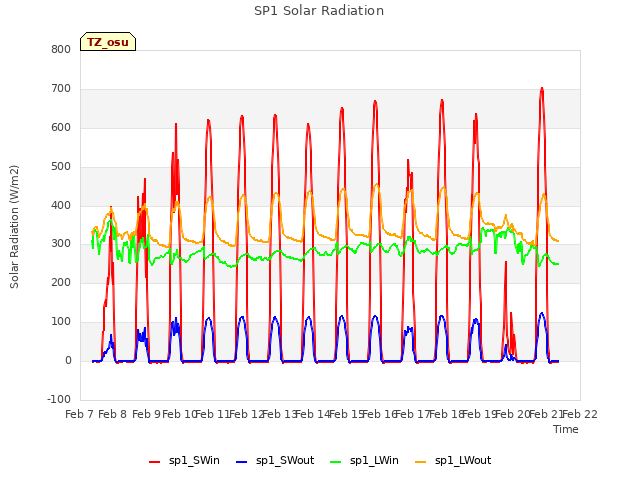Click the 700 y-axis tick label
640x480 pixels.
61,89
